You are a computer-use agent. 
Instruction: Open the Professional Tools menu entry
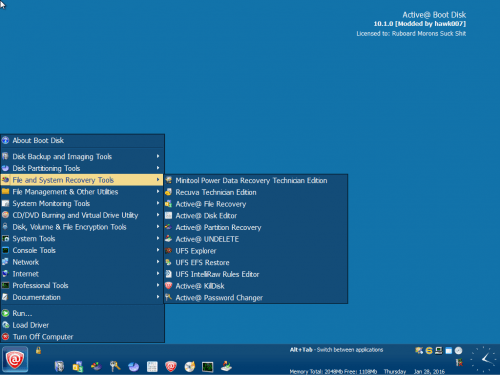tap(82, 285)
